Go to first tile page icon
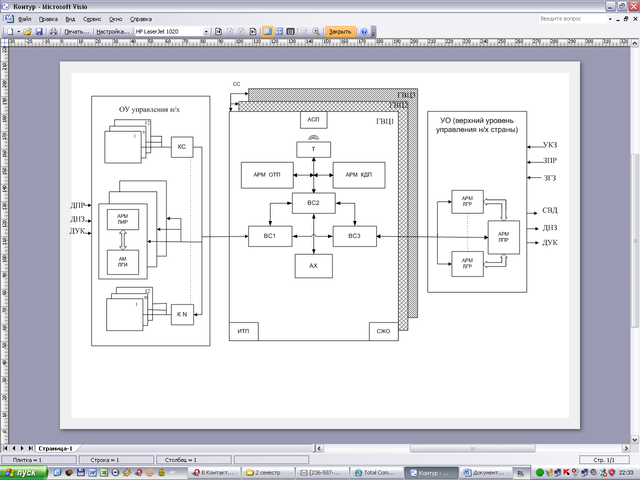640x480 pixels. click(217, 32)
